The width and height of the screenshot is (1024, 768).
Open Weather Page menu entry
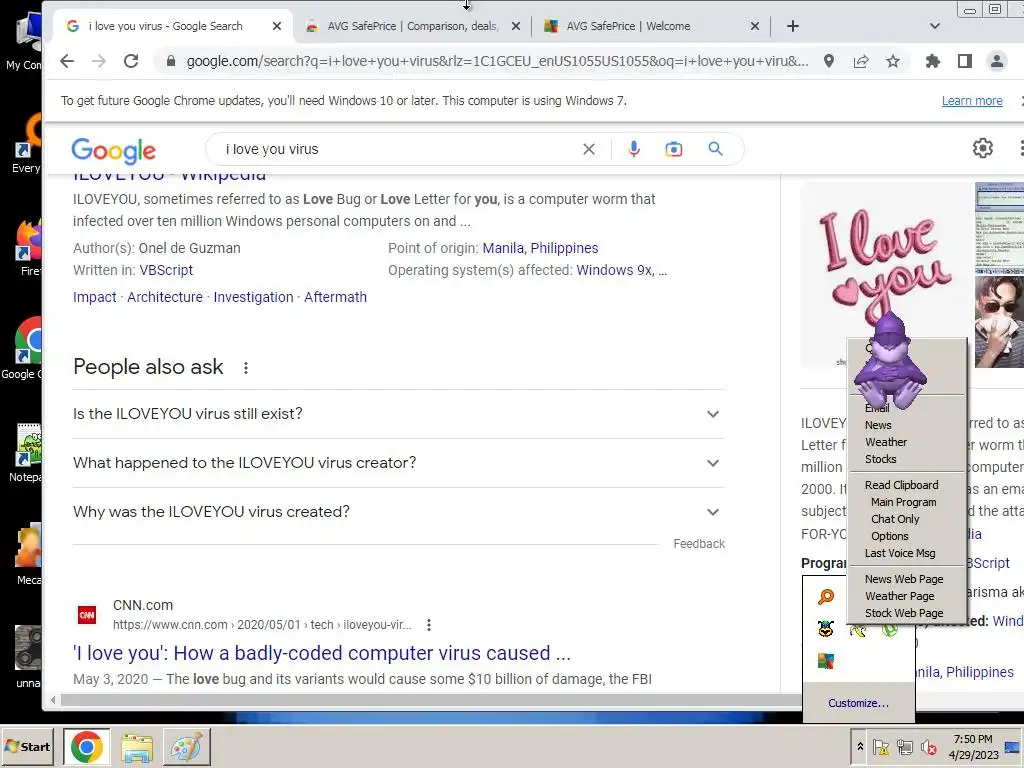(899, 596)
